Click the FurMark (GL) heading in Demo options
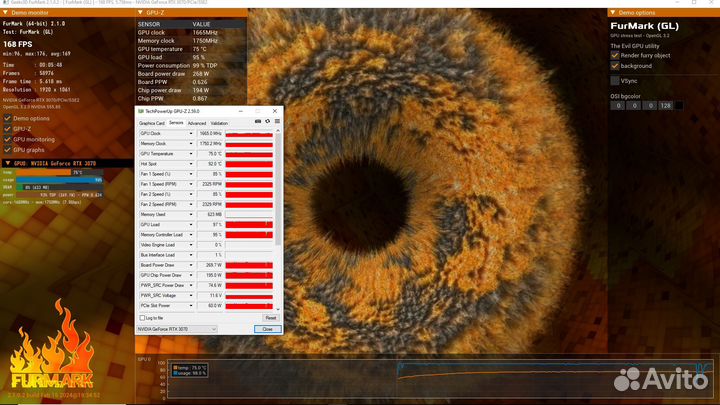Viewport: 720px width, 405px height. coord(645,26)
